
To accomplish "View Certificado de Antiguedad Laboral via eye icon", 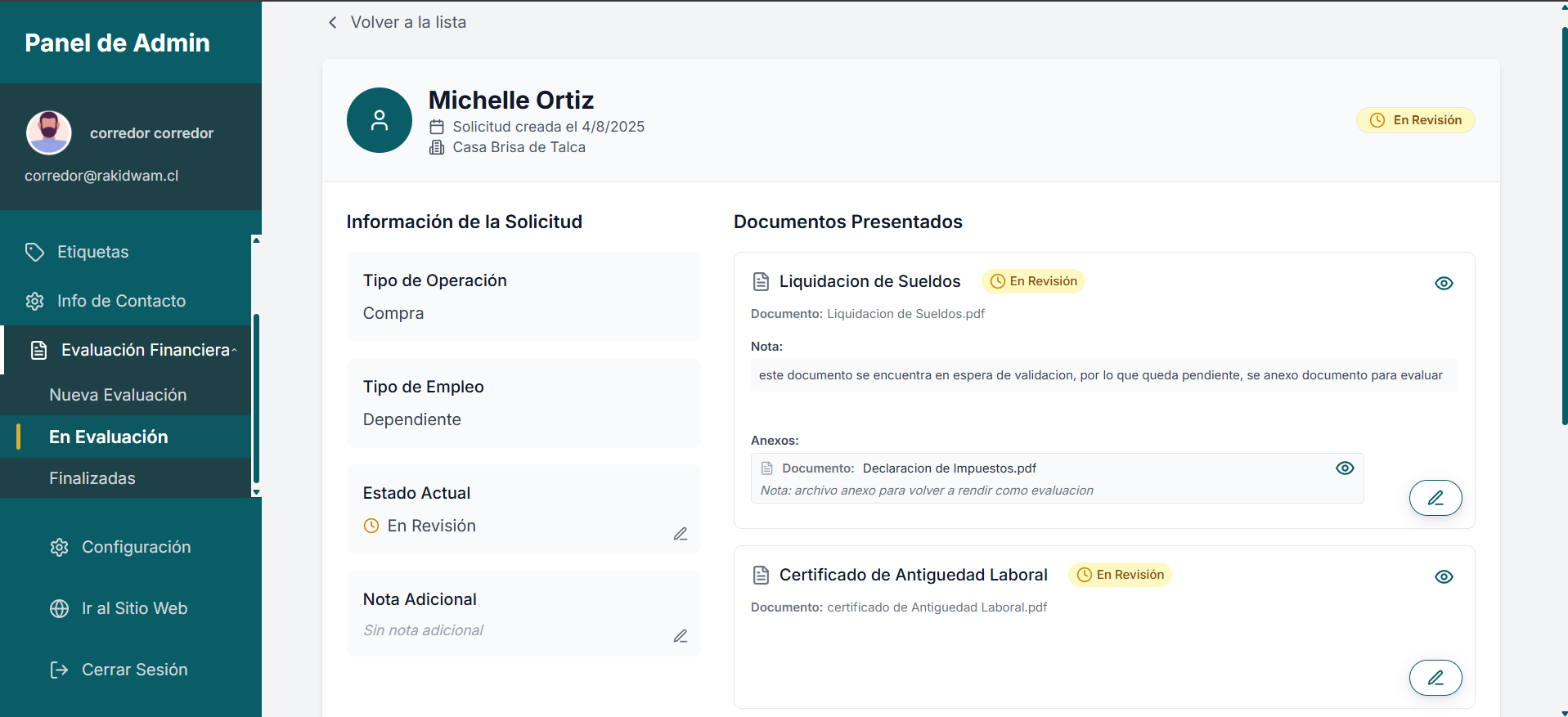I will 1444,576.
